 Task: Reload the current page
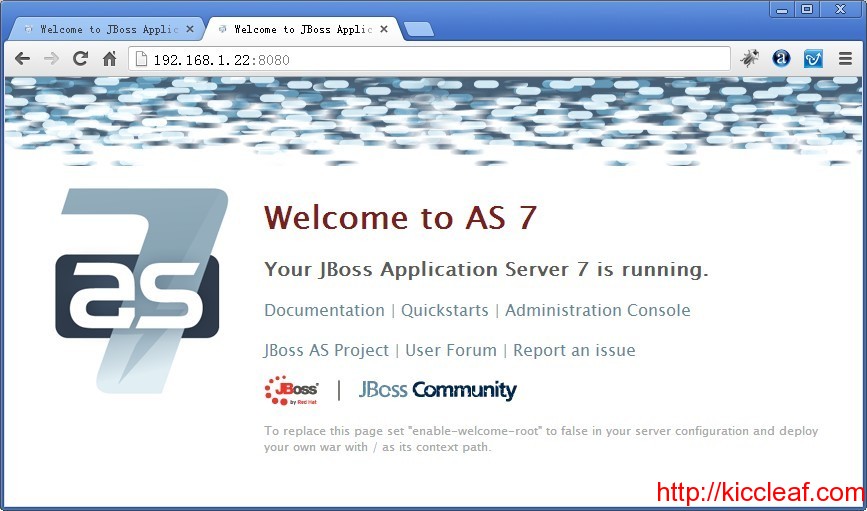[81, 58]
